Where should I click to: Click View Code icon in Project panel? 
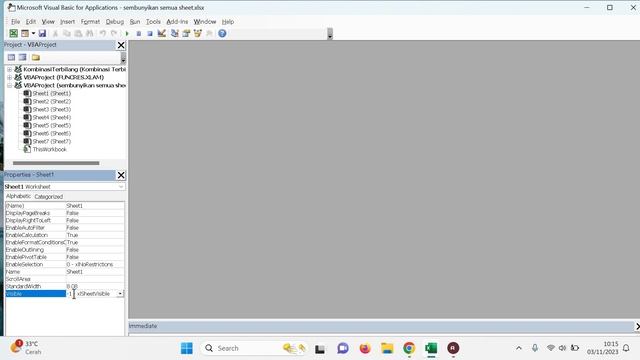(x=11, y=58)
